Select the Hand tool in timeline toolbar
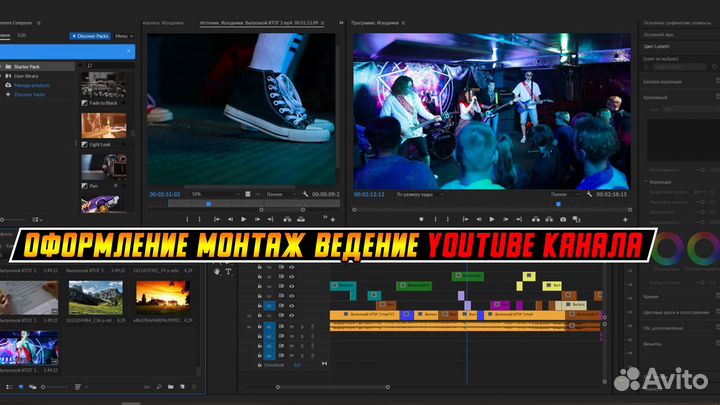The width and height of the screenshot is (720, 405). pos(217,271)
